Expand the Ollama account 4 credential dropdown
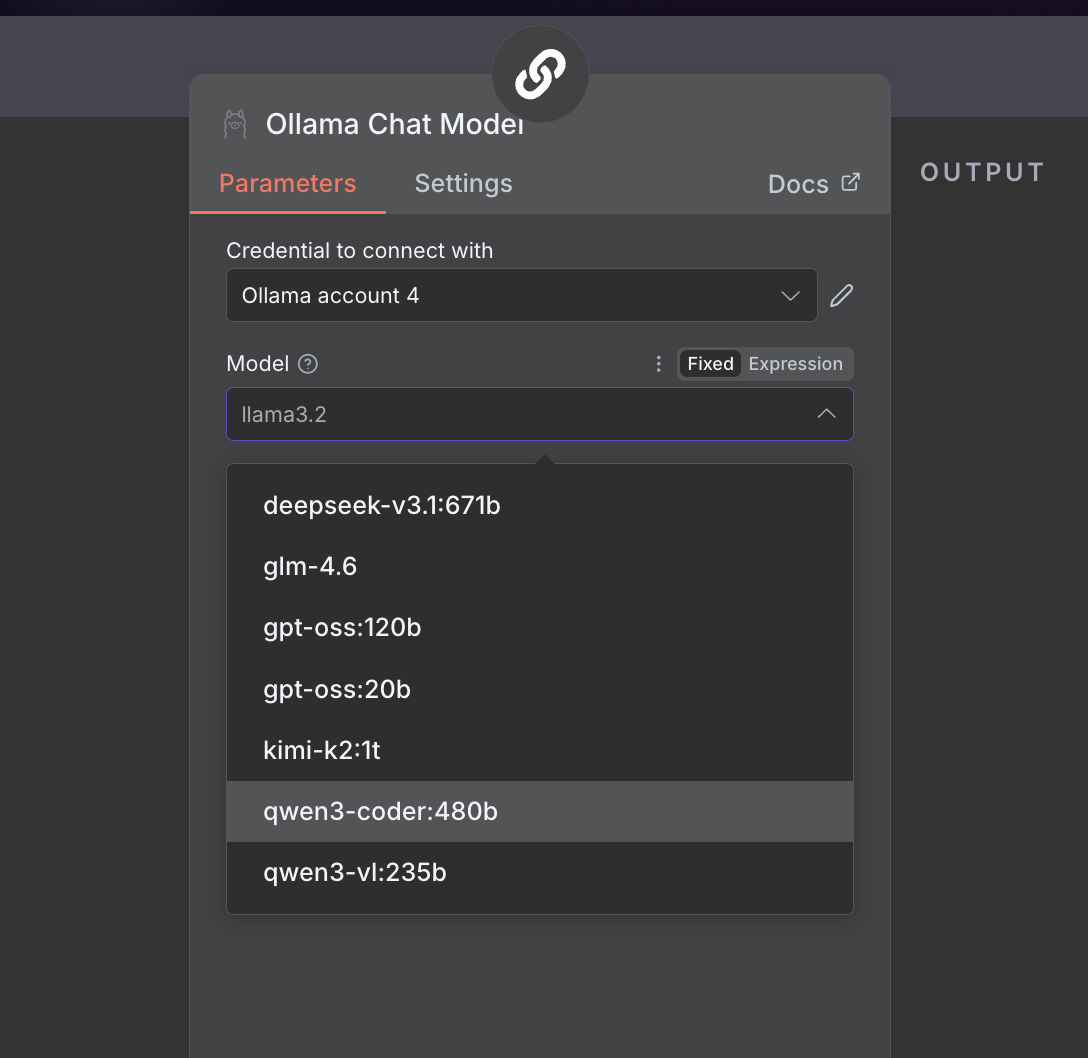 pos(522,295)
